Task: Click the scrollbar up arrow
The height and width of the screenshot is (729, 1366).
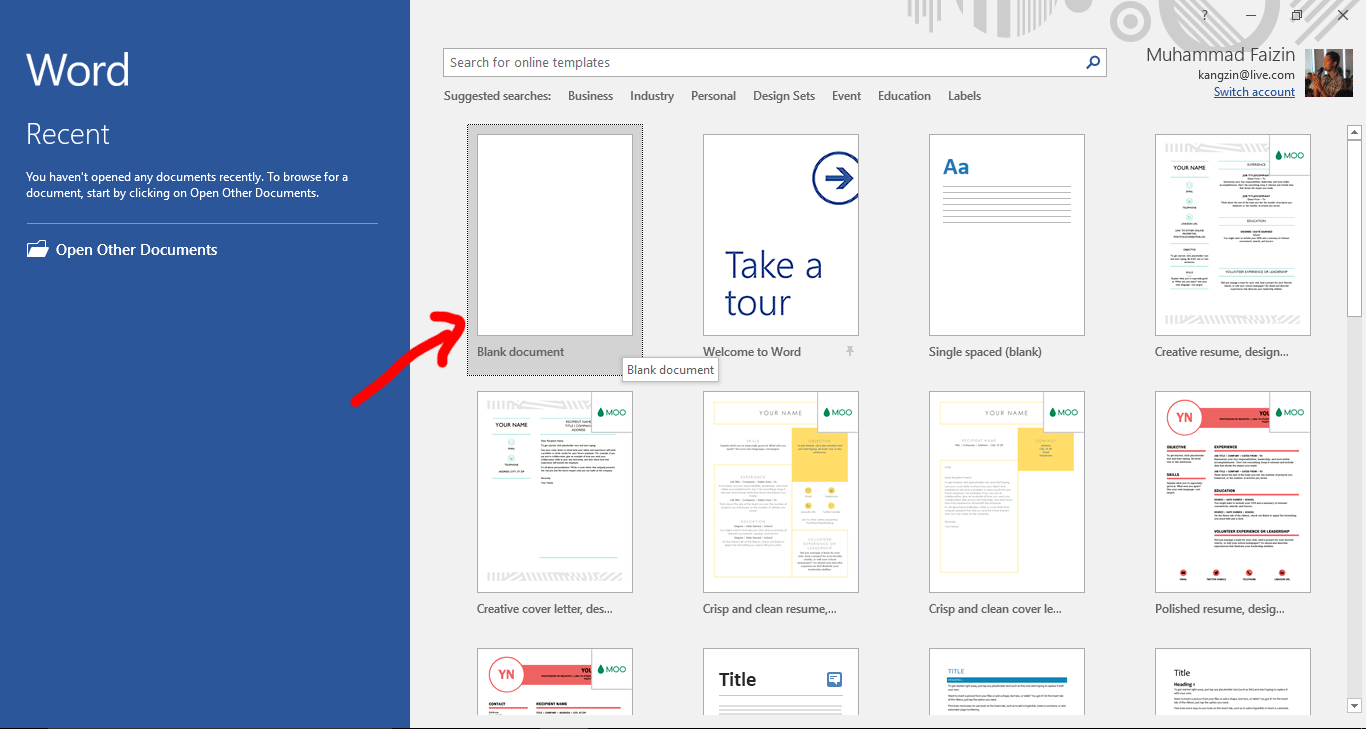Action: tap(1354, 132)
